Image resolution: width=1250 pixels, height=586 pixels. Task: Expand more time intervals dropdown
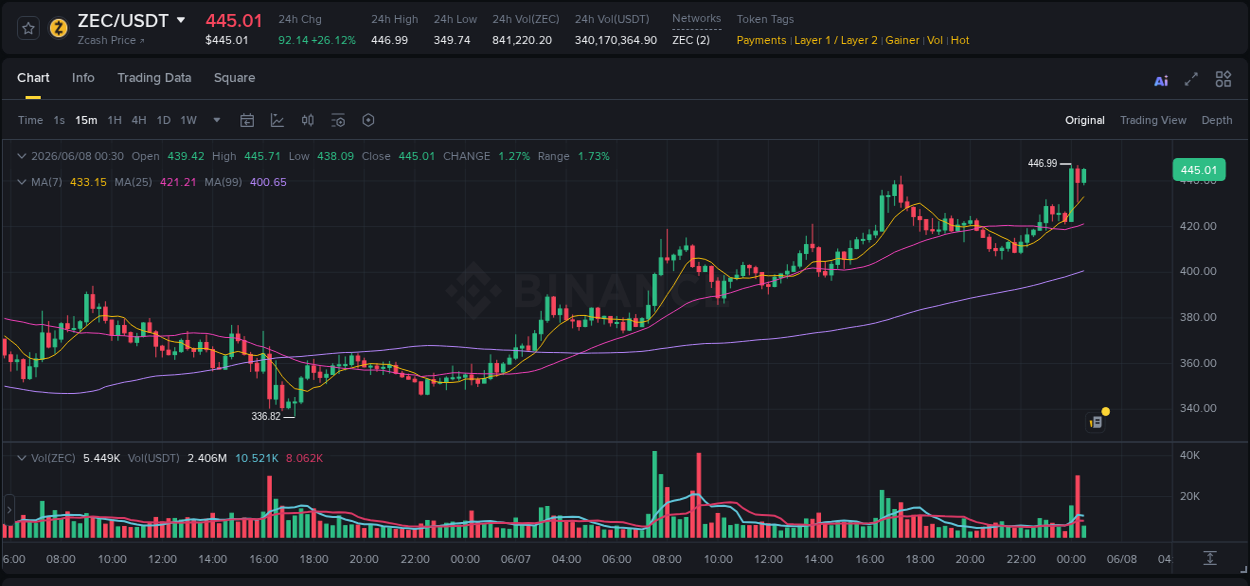coord(217,120)
